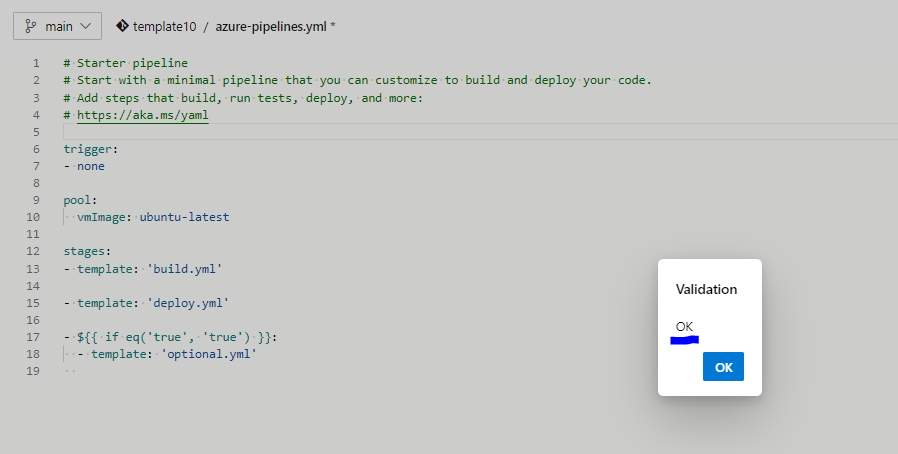Open the main branch selector dropdown

[x=57, y=26]
